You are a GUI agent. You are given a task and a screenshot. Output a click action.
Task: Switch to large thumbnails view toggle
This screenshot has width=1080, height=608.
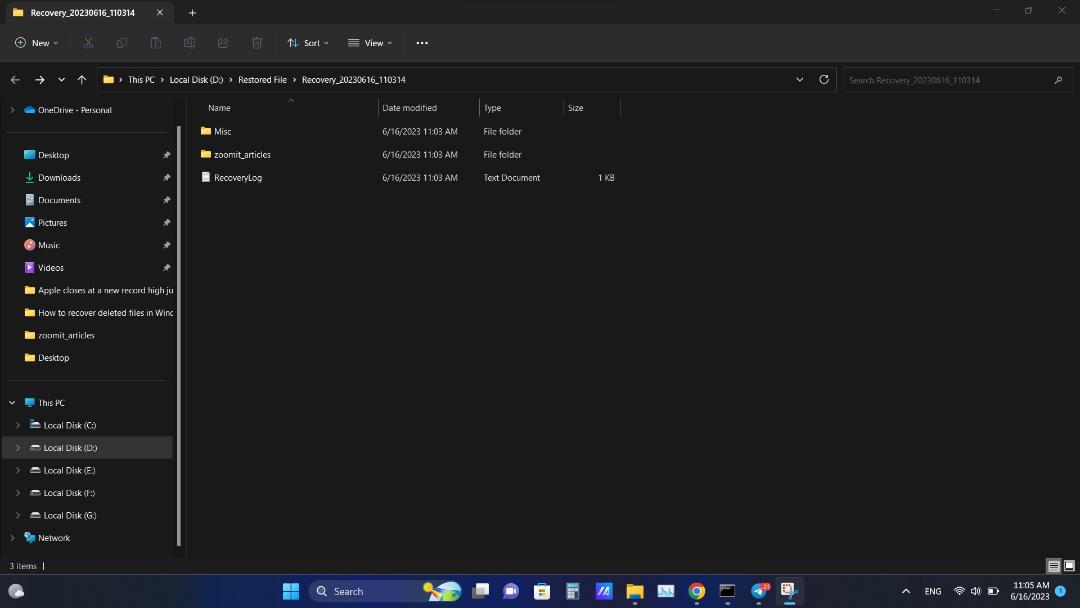(1069, 566)
